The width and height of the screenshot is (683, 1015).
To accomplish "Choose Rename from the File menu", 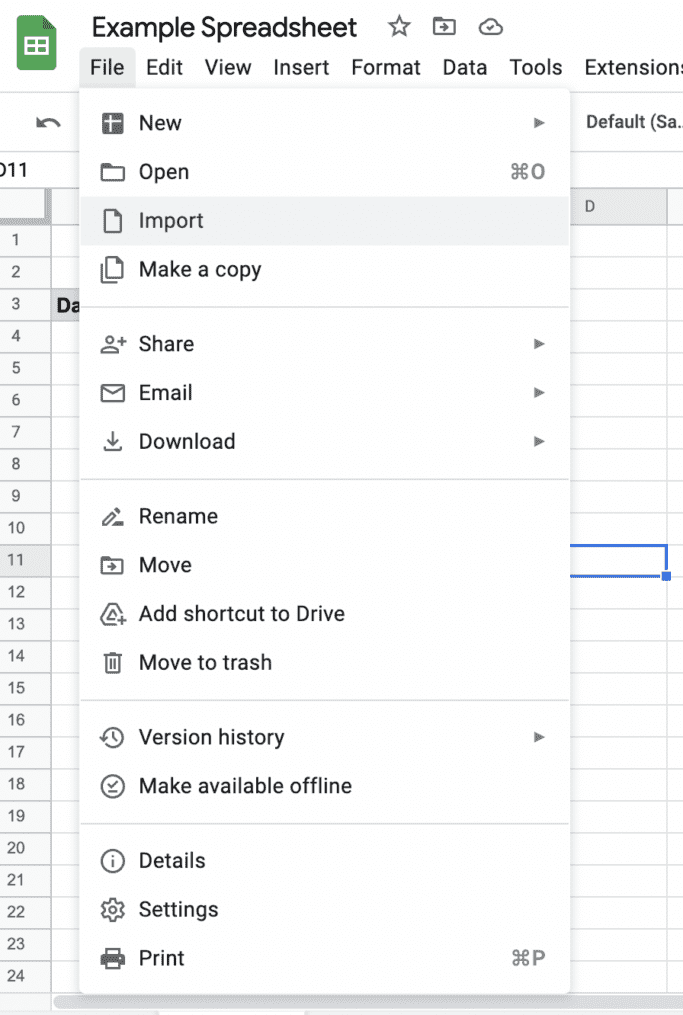I will coord(177,516).
